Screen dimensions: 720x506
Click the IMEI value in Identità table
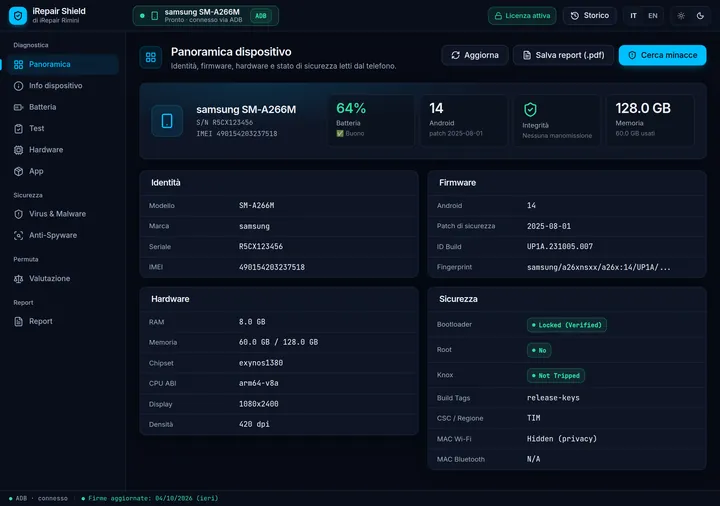[x=272, y=267]
